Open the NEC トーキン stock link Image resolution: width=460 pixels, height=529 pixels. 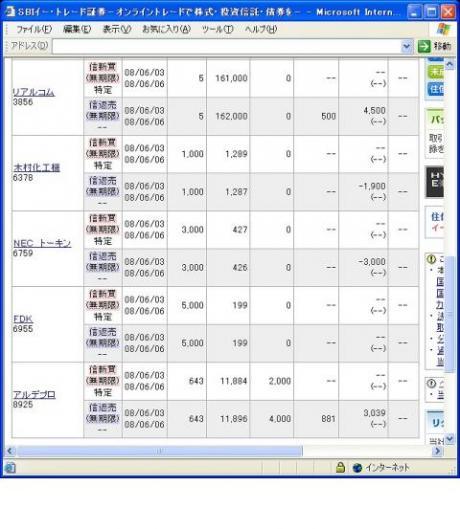(x=42, y=243)
